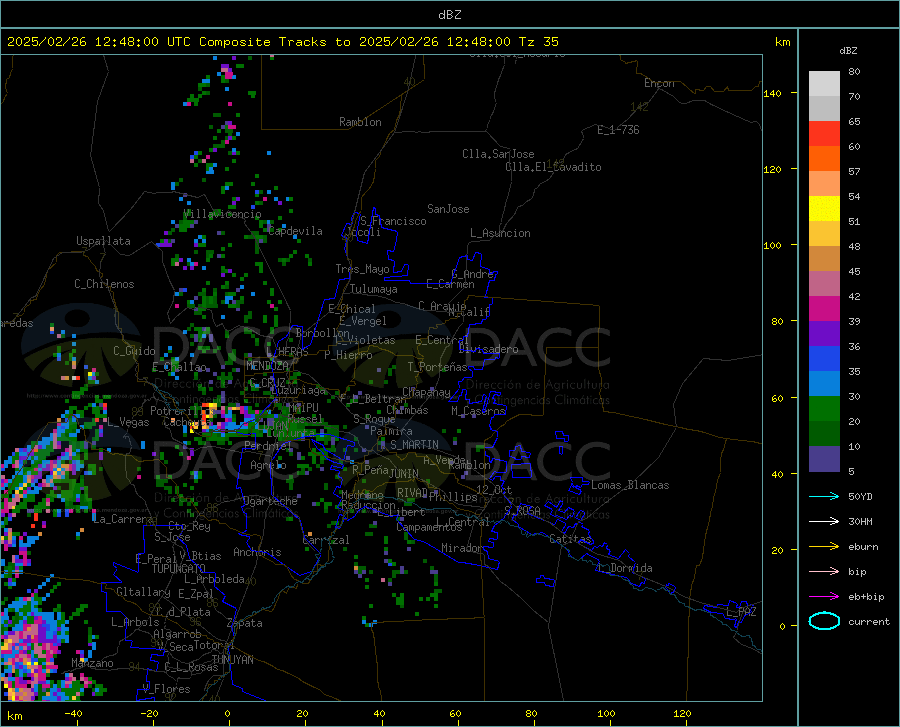Select the yellow eburn arrow symbol
Screen dimensions: 900x727
coord(824,547)
